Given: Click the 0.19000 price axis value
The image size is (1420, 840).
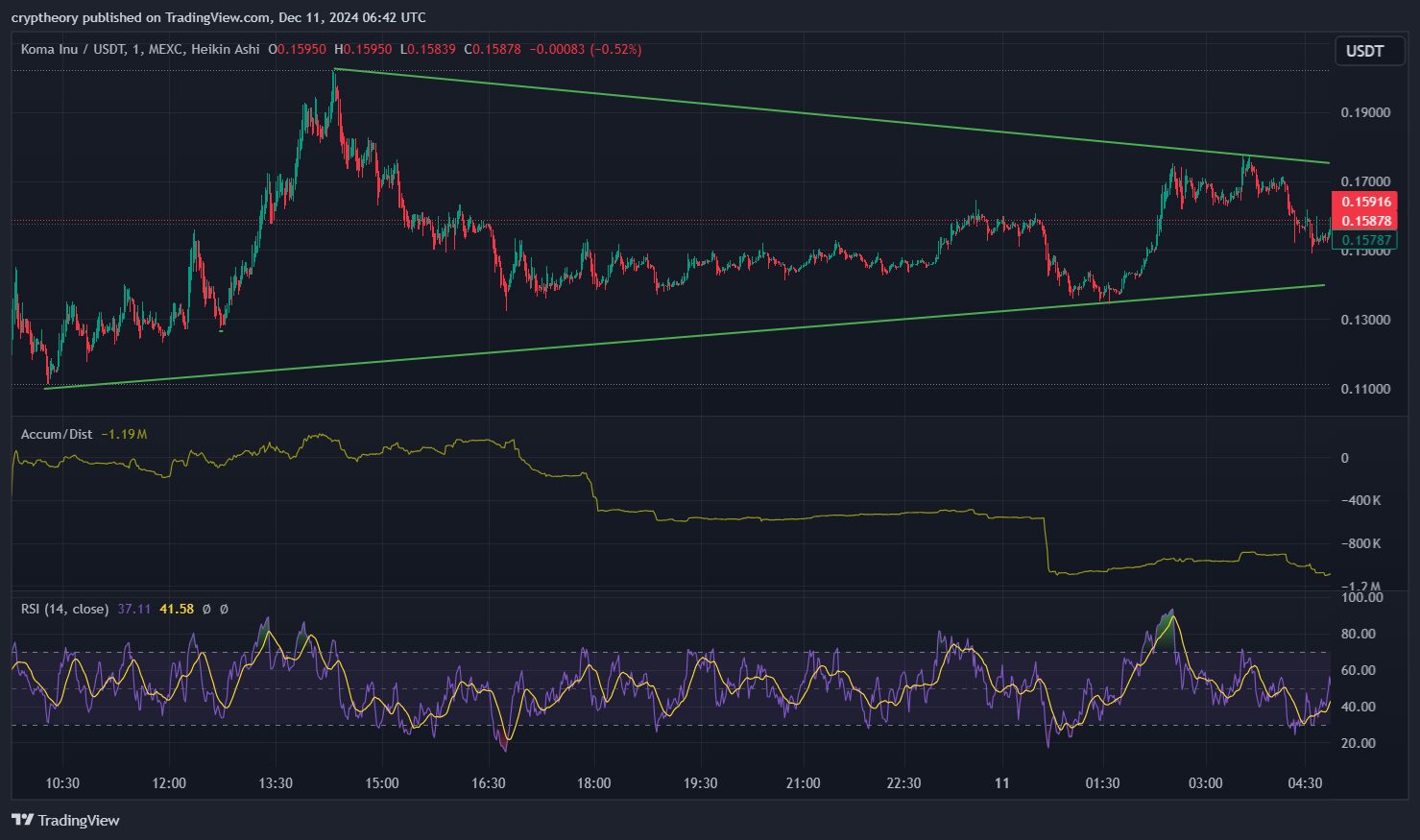Looking at the screenshot, I should pos(1365,112).
